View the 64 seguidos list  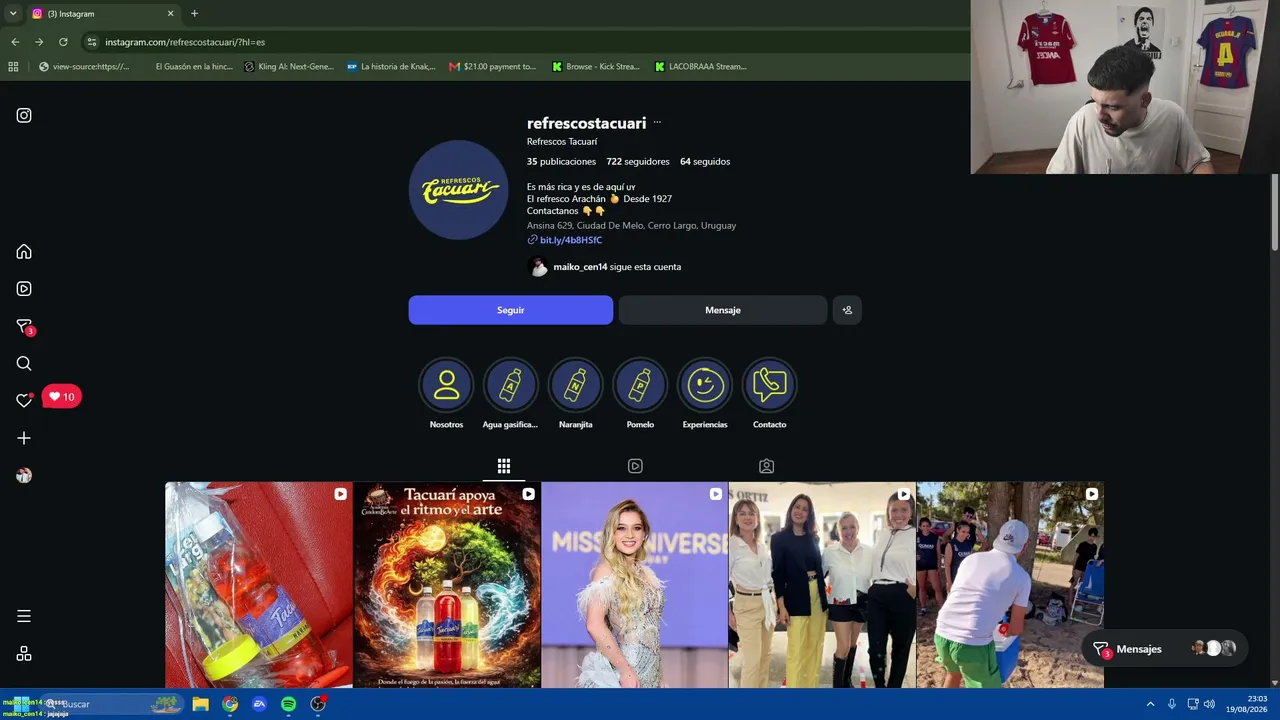pyautogui.click(x=705, y=162)
